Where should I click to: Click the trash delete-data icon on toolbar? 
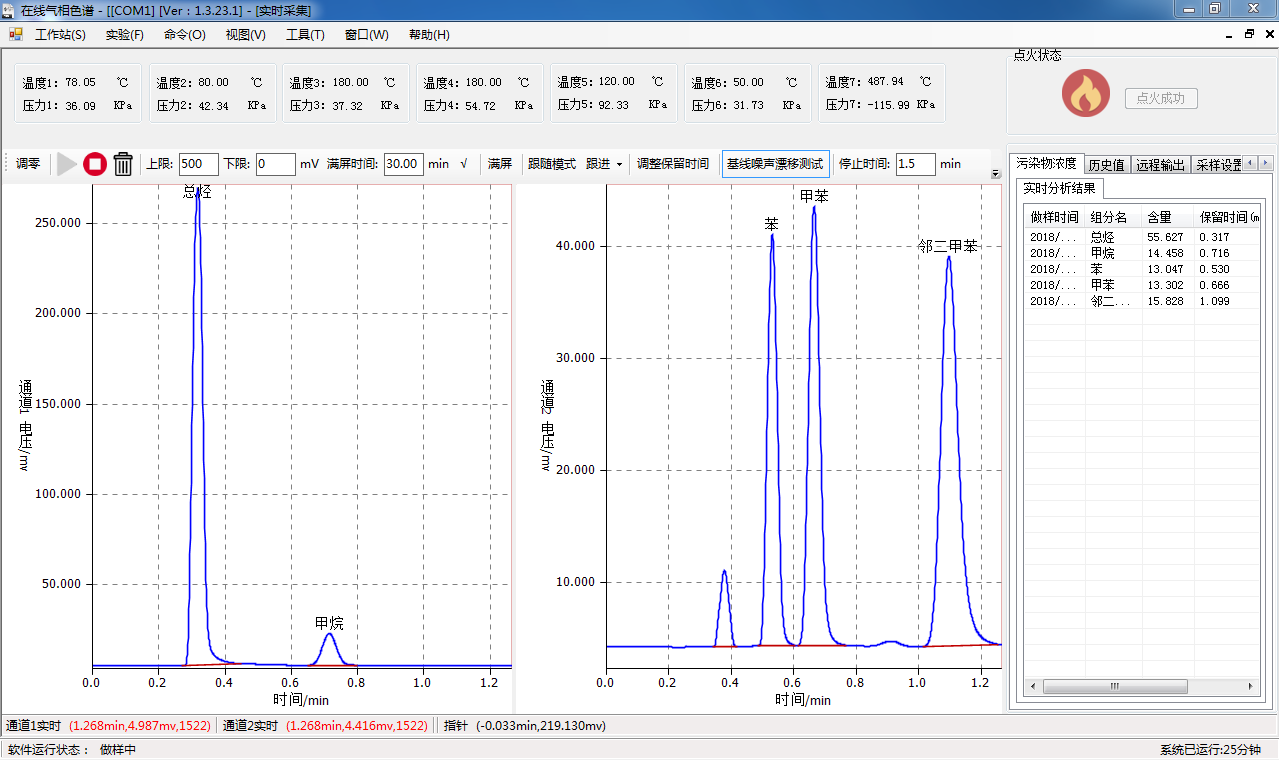click(123, 164)
